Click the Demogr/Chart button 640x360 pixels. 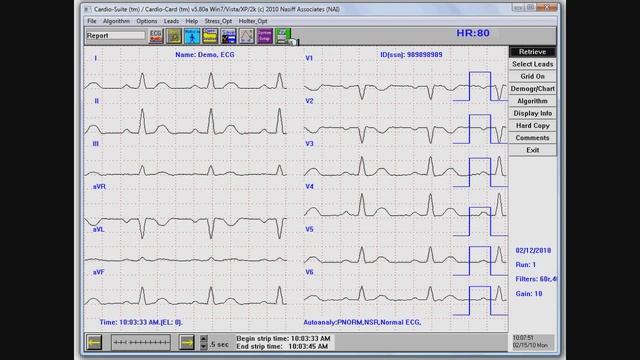(x=533, y=89)
